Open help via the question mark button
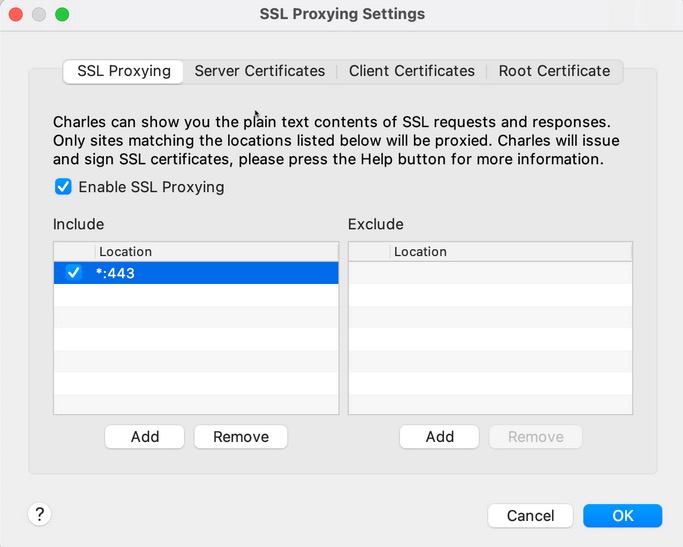Viewport: 683px width, 547px height. (x=40, y=514)
